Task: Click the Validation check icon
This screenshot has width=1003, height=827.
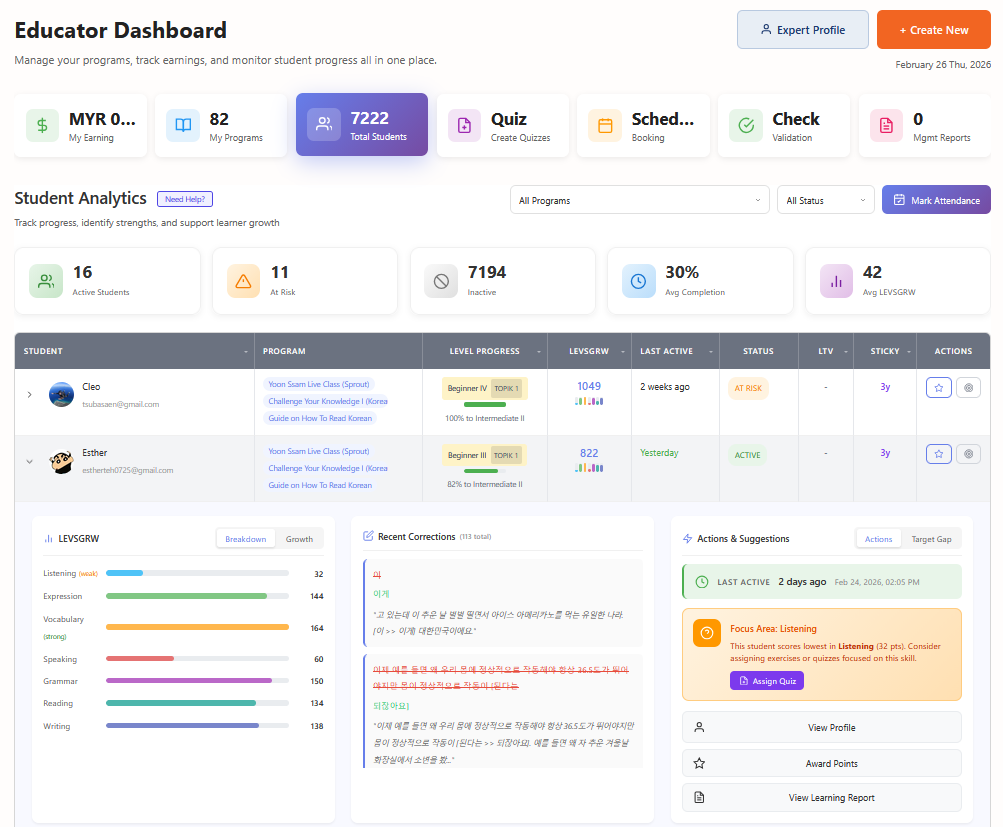Action: (x=746, y=126)
